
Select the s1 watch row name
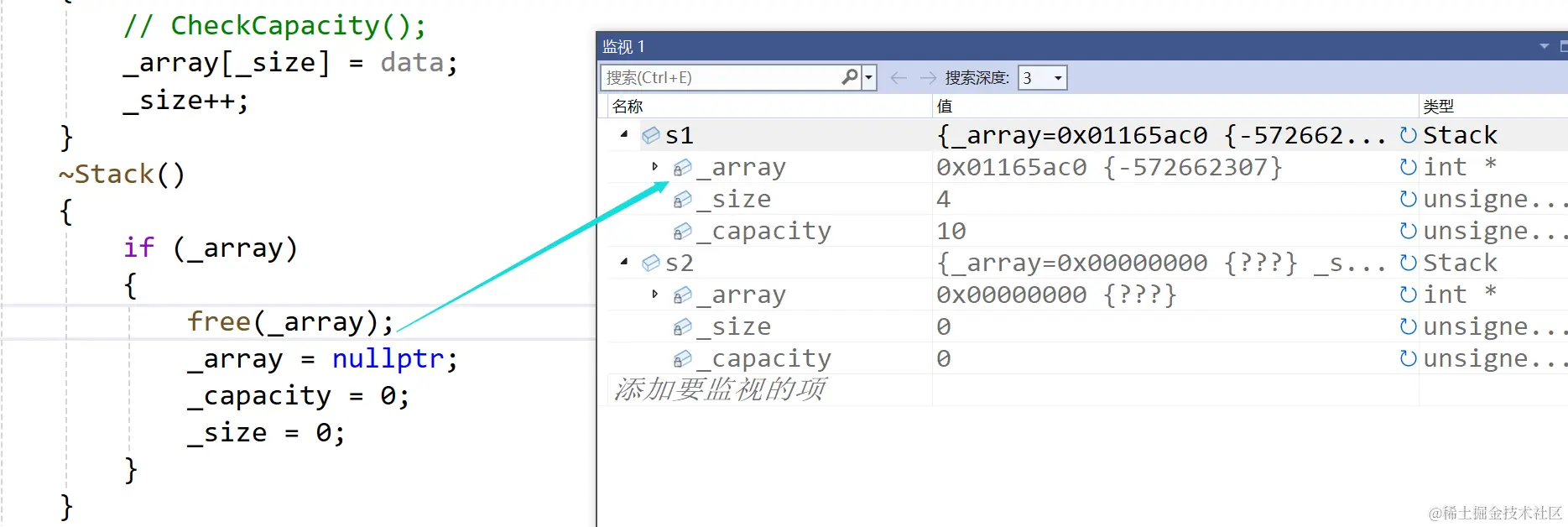click(680, 135)
